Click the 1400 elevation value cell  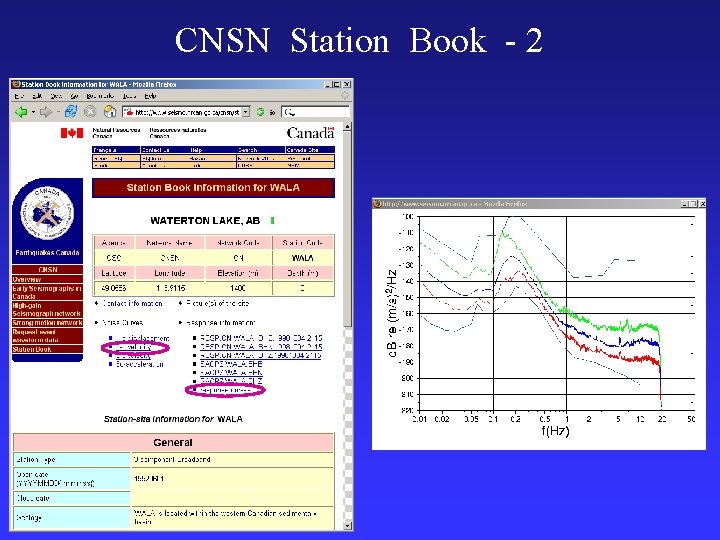pos(238,288)
